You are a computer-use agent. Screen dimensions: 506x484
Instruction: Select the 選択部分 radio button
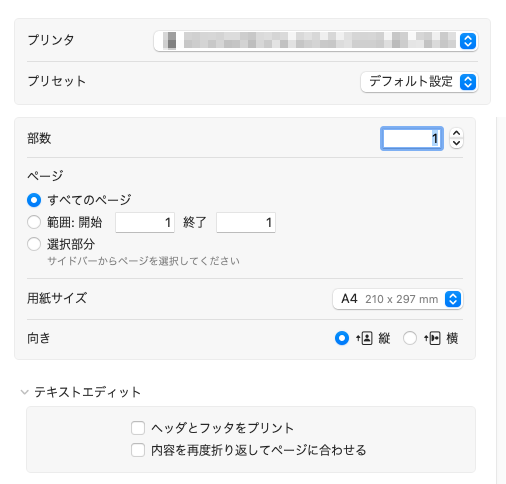(34, 244)
